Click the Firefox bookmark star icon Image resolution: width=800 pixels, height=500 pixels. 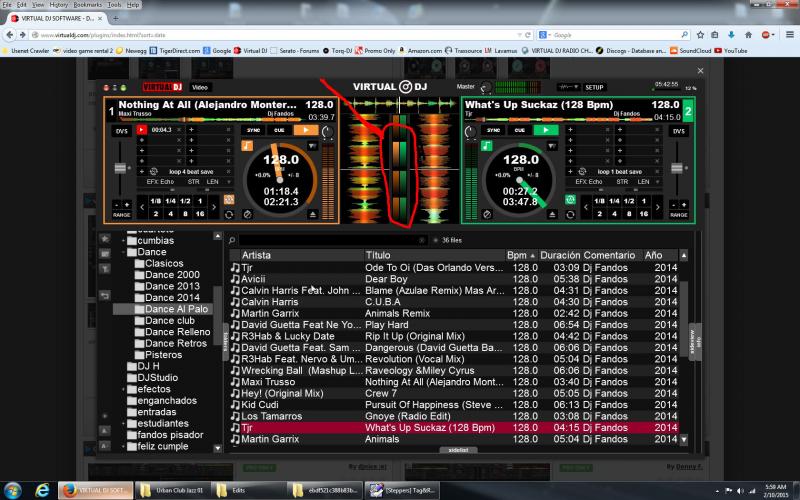click(701, 35)
